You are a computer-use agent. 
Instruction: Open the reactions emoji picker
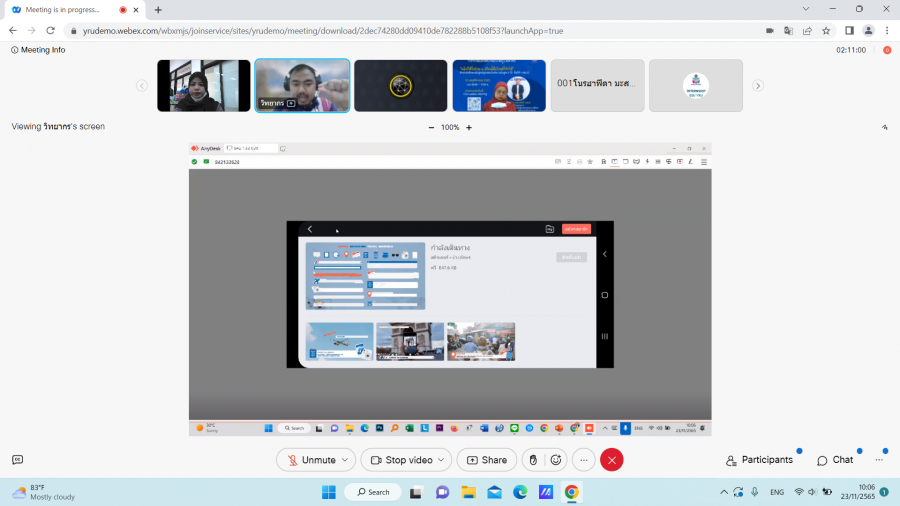coord(556,460)
